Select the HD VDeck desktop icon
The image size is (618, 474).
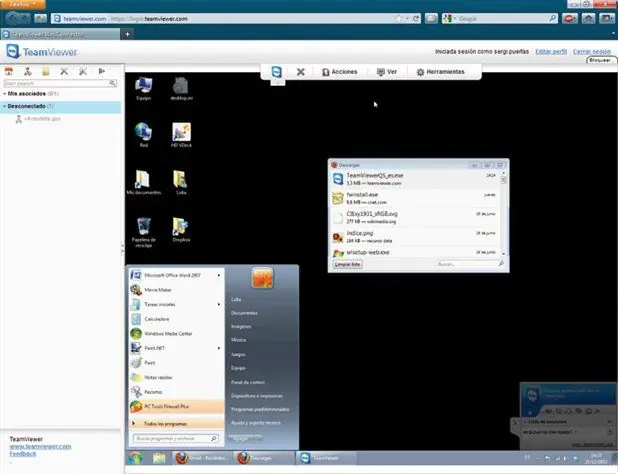coord(181,135)
